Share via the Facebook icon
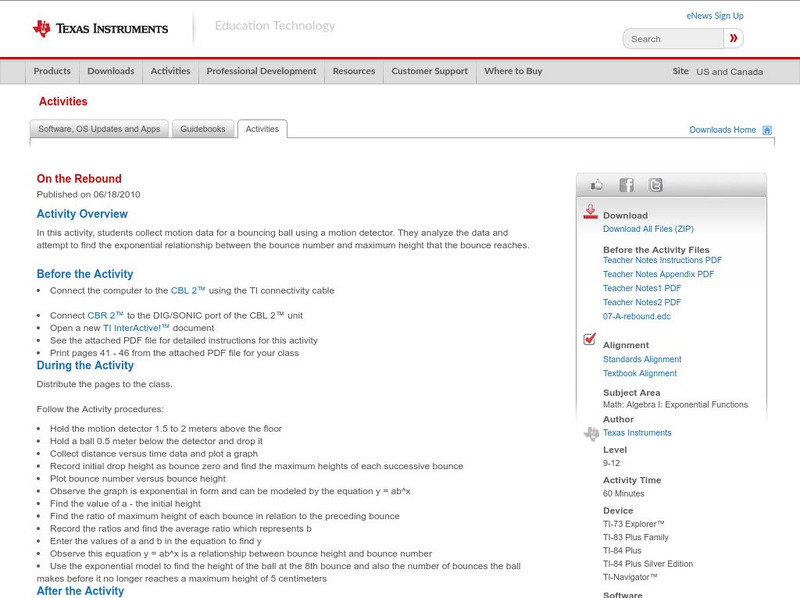The height and width of the screenshot is (598, 800). 626,185
